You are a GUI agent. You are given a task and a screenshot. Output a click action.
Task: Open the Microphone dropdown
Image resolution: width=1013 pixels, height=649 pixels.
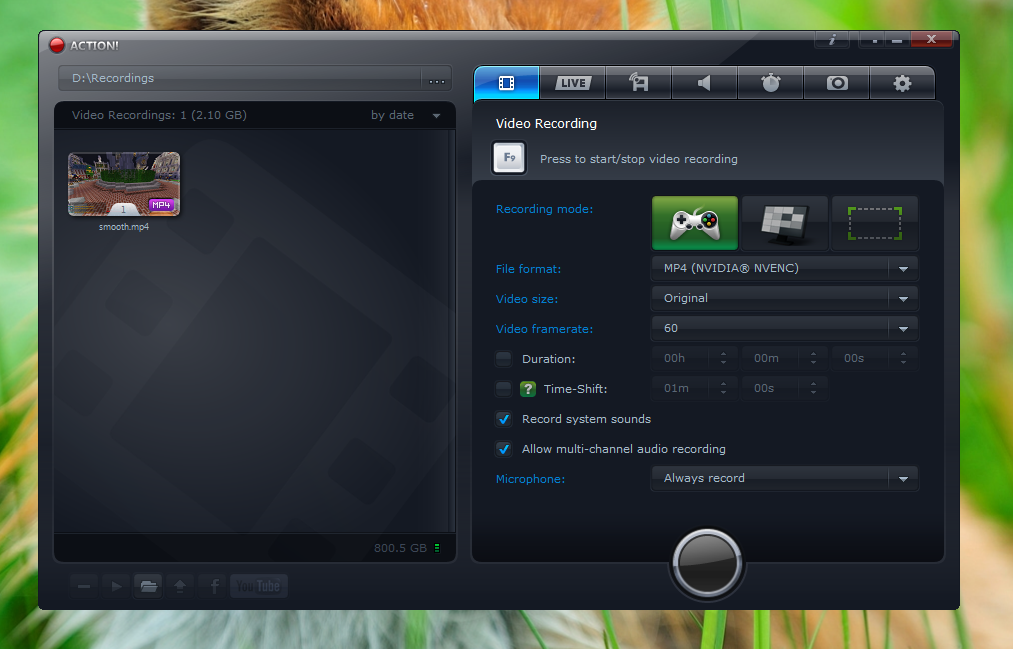point(784,479)
